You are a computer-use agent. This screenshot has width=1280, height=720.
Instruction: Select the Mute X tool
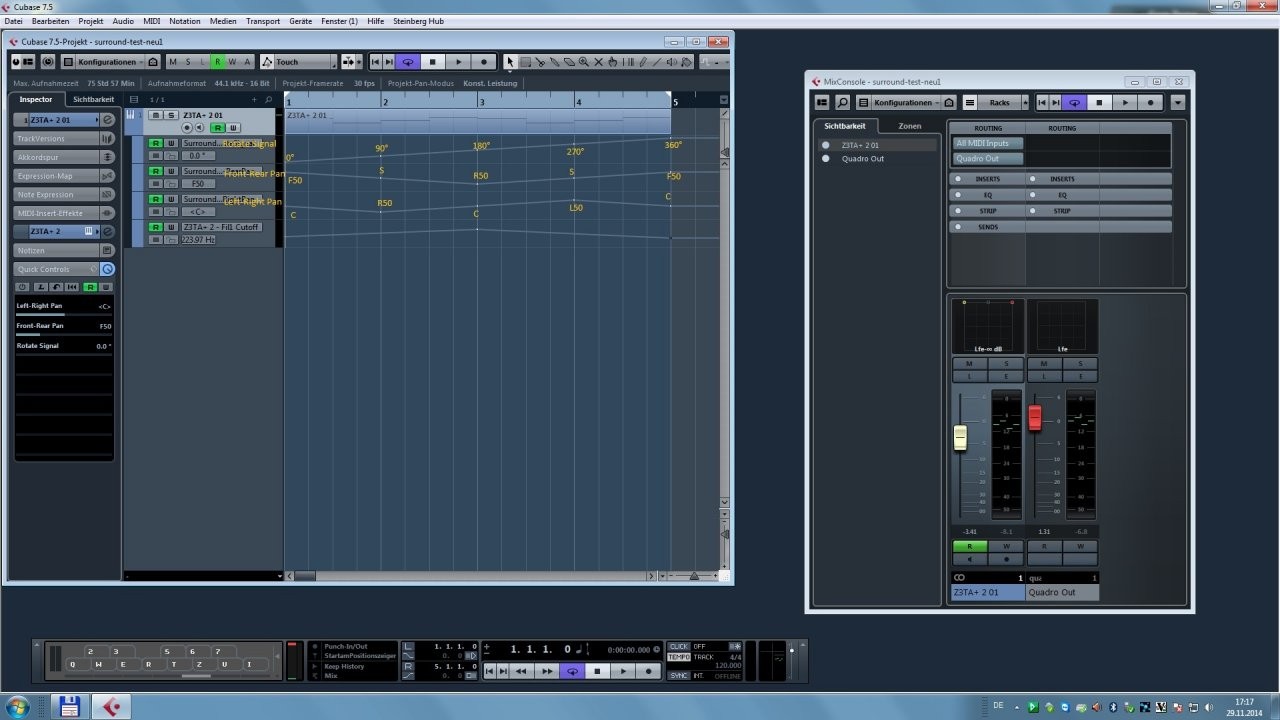pos(599,62)
